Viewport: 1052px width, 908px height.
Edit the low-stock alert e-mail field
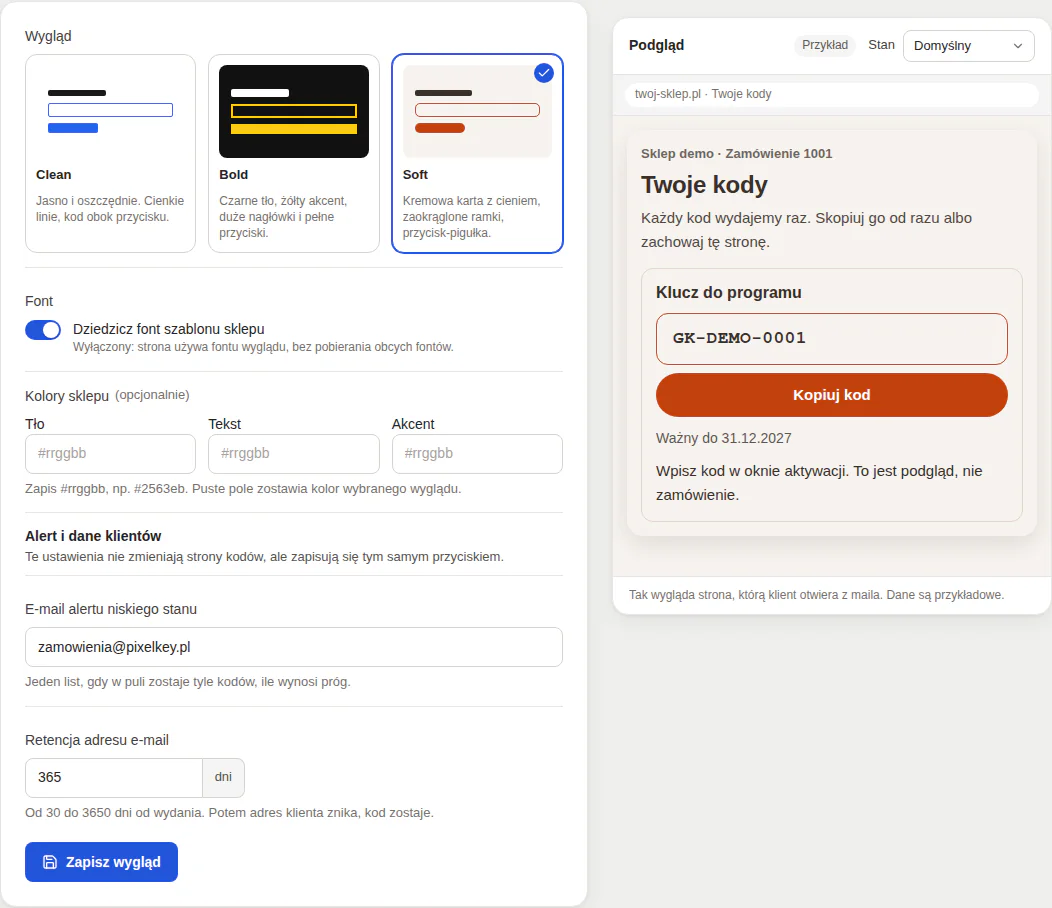click(x=294, y=647)
